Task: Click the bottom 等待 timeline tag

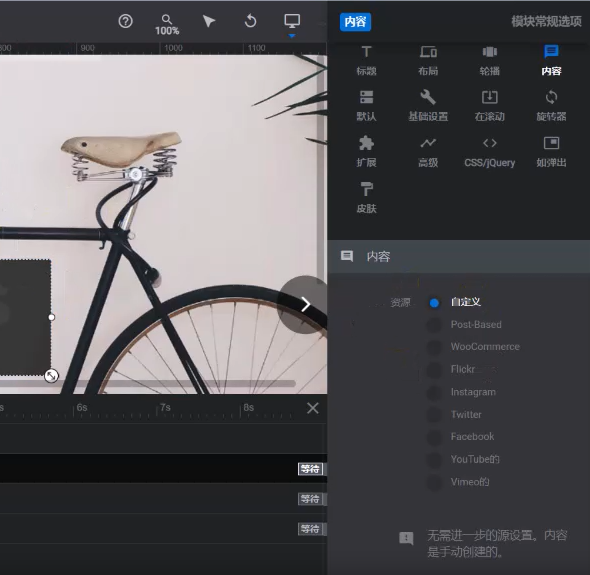Action: pos(311,529)
